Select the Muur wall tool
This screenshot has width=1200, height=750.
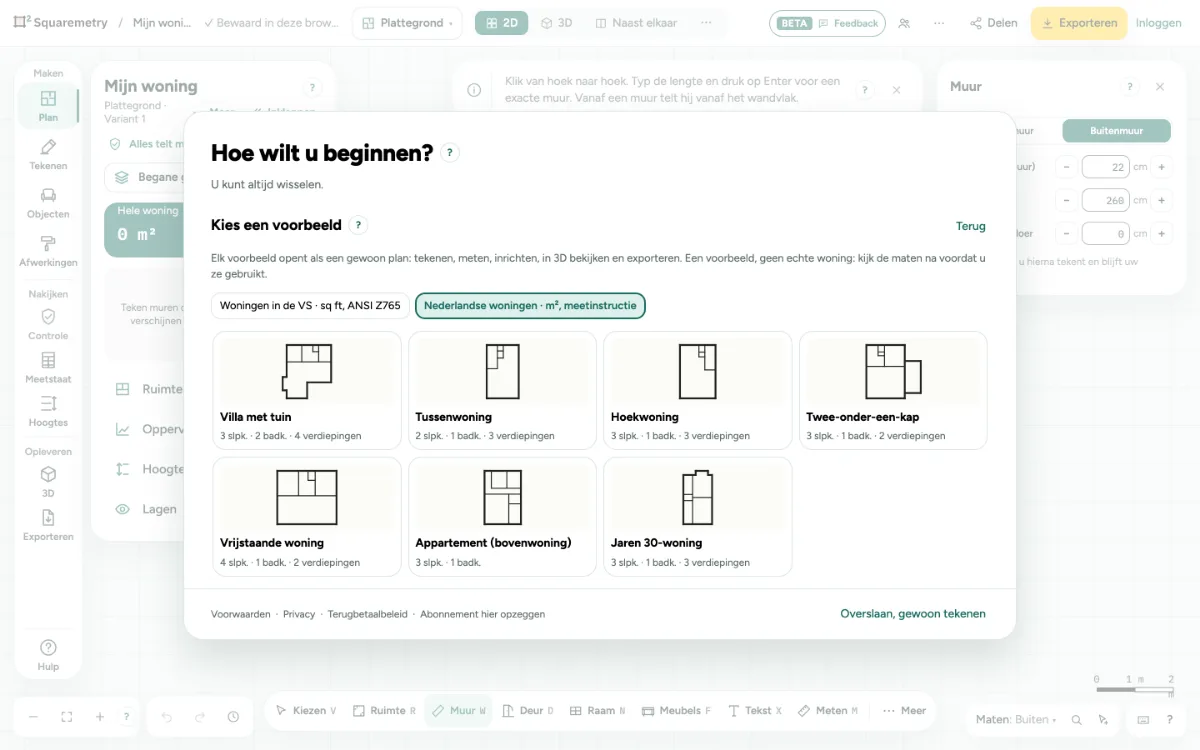point(459,711)
